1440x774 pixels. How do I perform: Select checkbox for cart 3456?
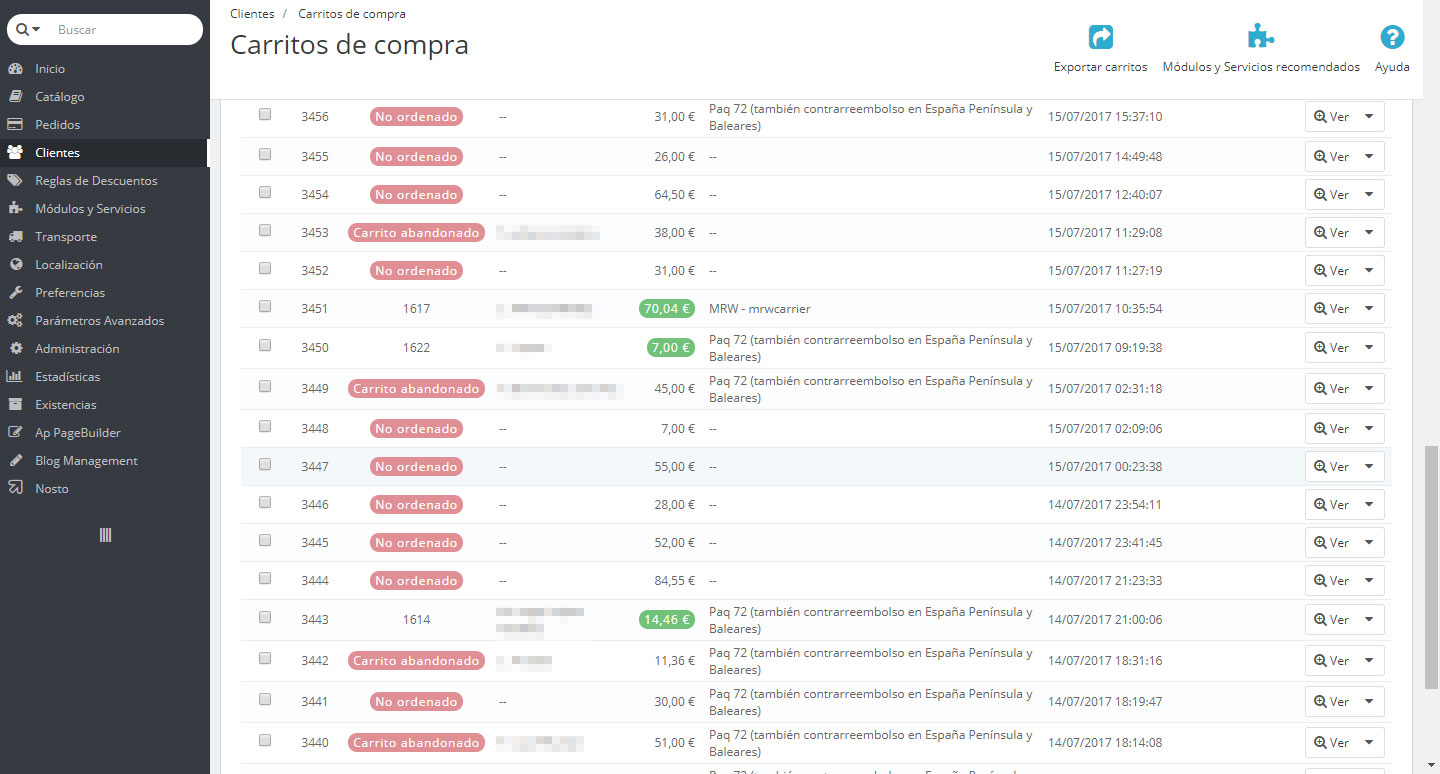(x=265, y=114)
